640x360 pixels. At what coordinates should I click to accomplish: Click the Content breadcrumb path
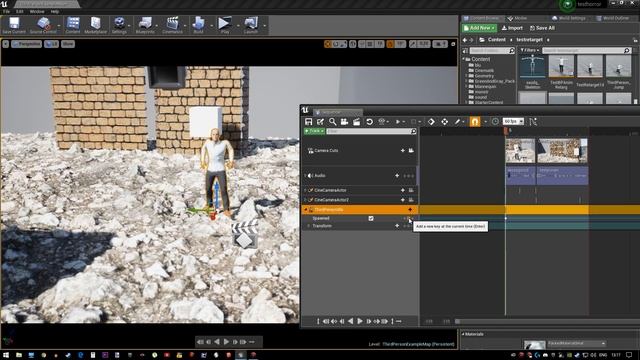click(x=497, y=40)
